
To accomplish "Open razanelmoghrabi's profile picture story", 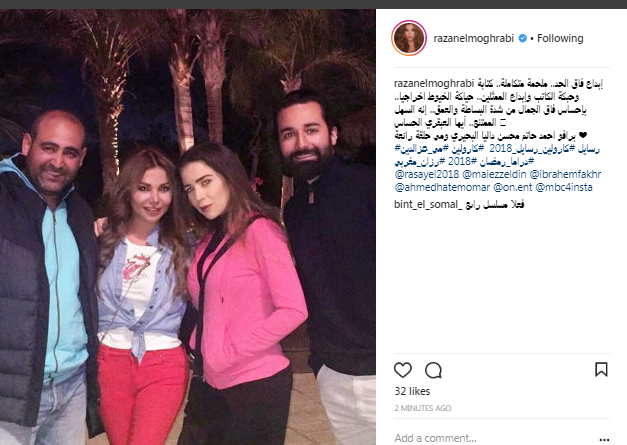I will [409, 38].
